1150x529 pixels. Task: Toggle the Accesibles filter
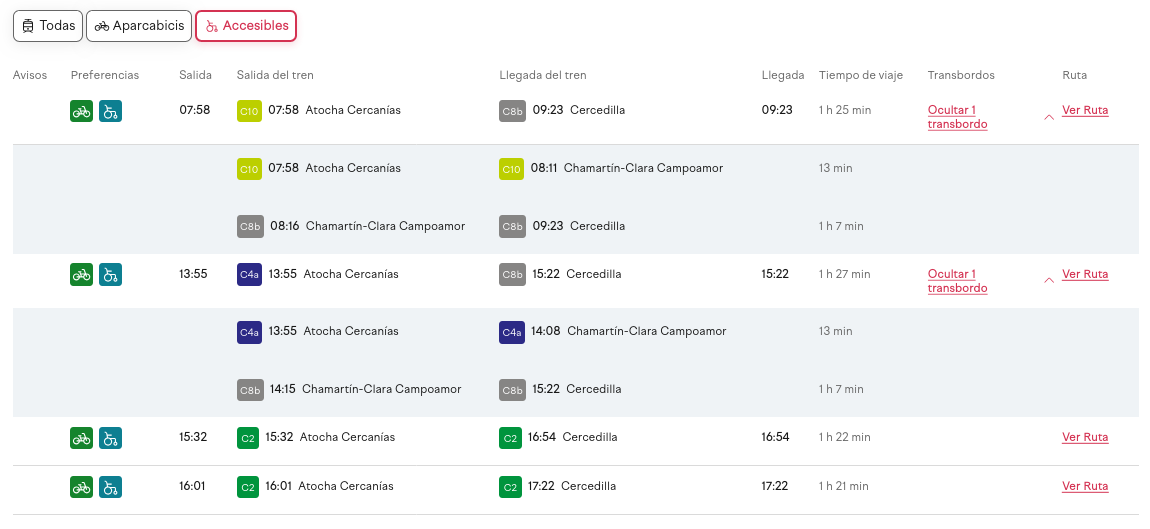(246, 26)
